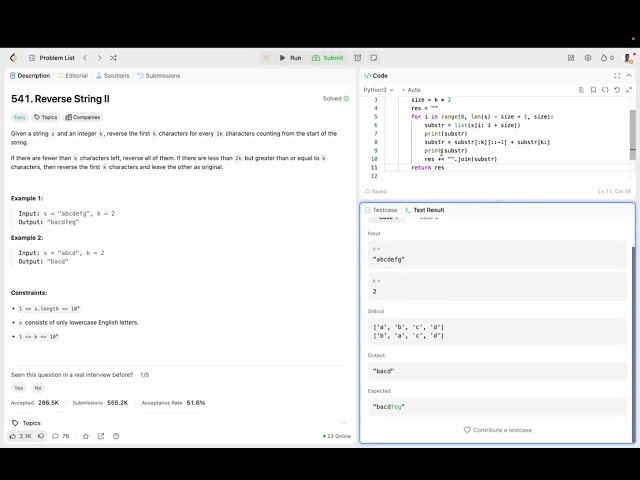This screenshot has height=480, width=640.
Task: Show the Companies tag chip
Action: pyautogui.click(x=83, y=117)
